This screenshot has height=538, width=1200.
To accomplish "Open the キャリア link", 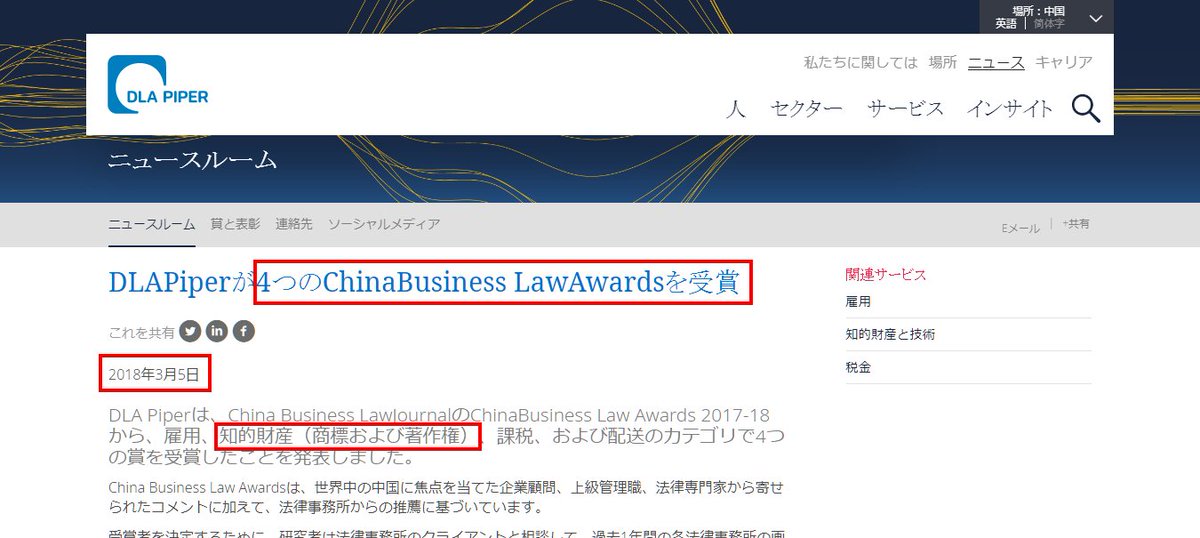I will 1064,62.
